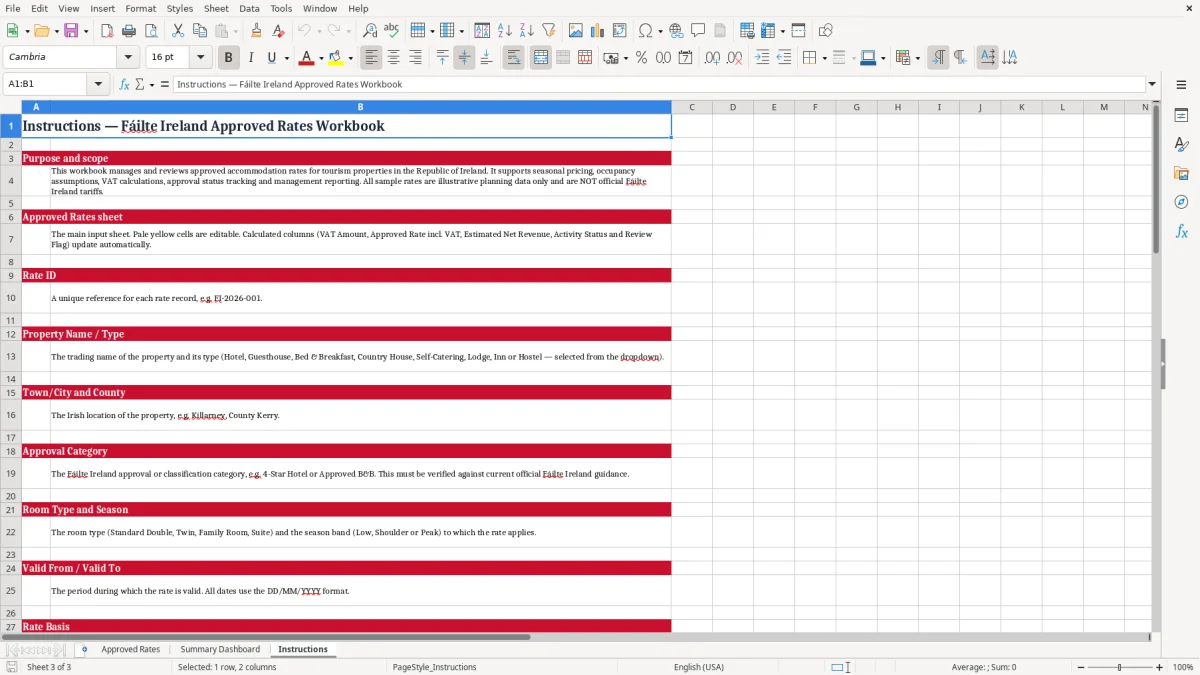Switch to the Approved Rates sheet tab
Viewport: 1200px width, 675px height.
[x=130, y=649]
